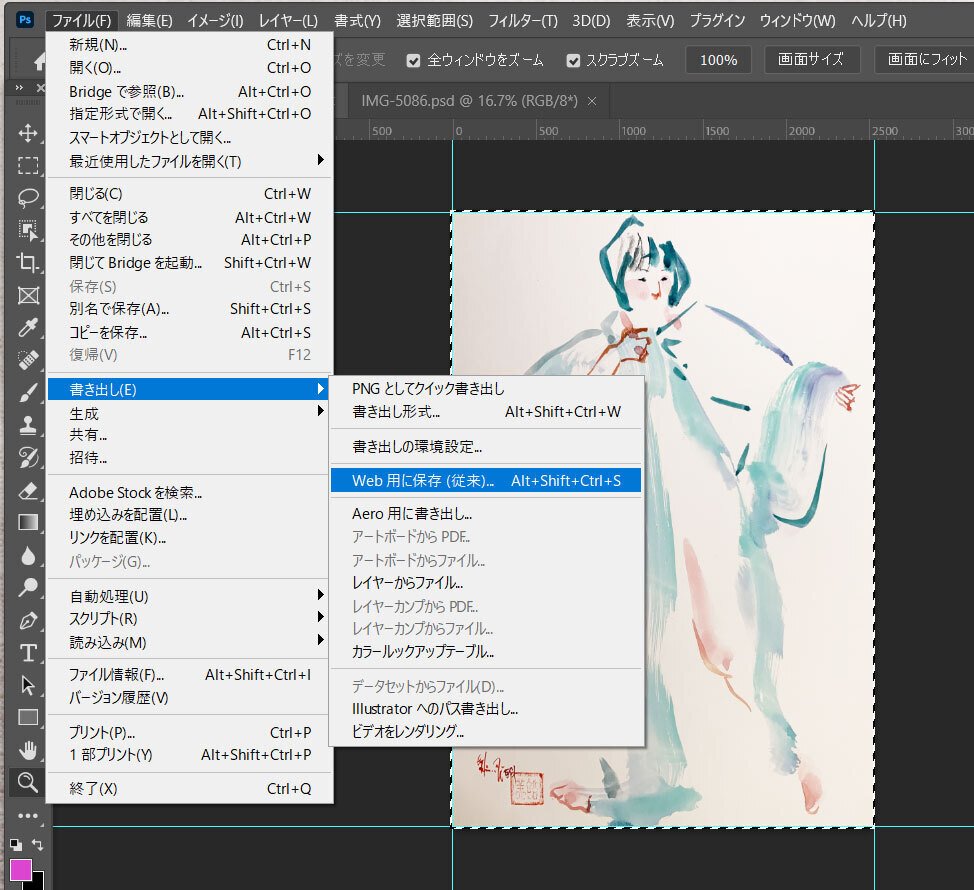
Task: Choose コピーを保存... menu entry
Action: [190, 333]
